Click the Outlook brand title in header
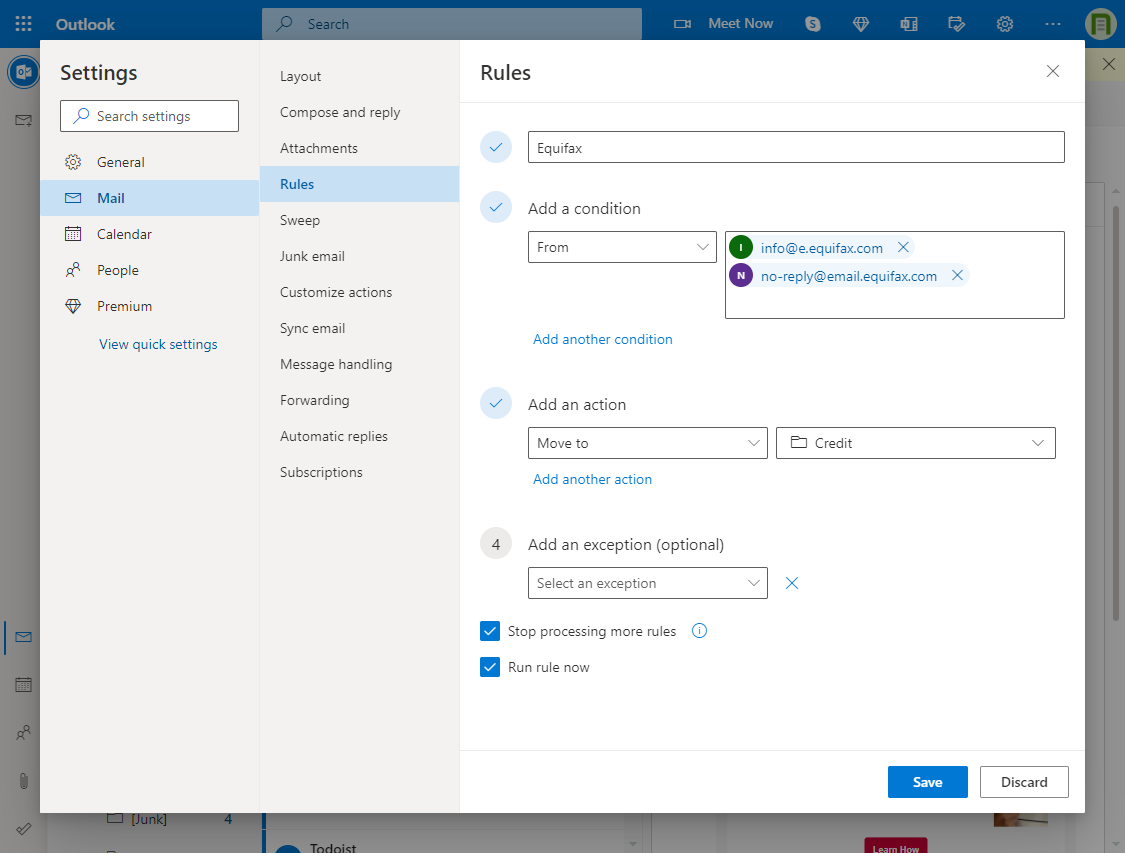The width and height of the screenshot is (1125, 853). click(x=85, y=24)
